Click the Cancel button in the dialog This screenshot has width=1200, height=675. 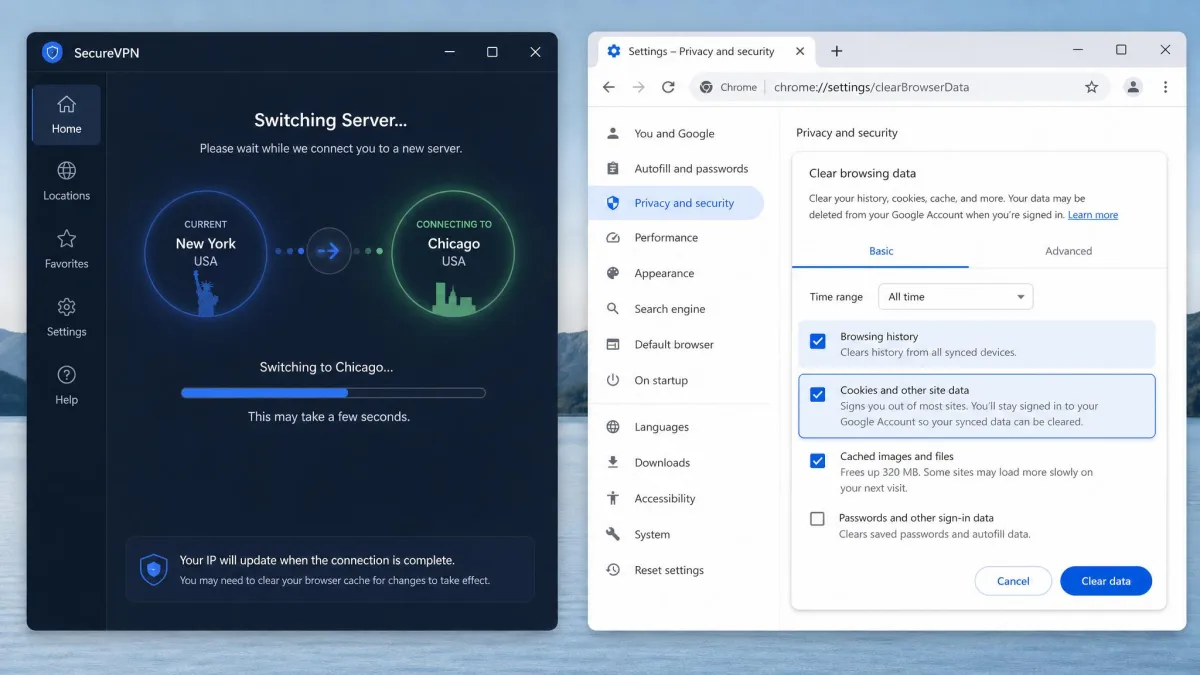[x=1013, y=581]
